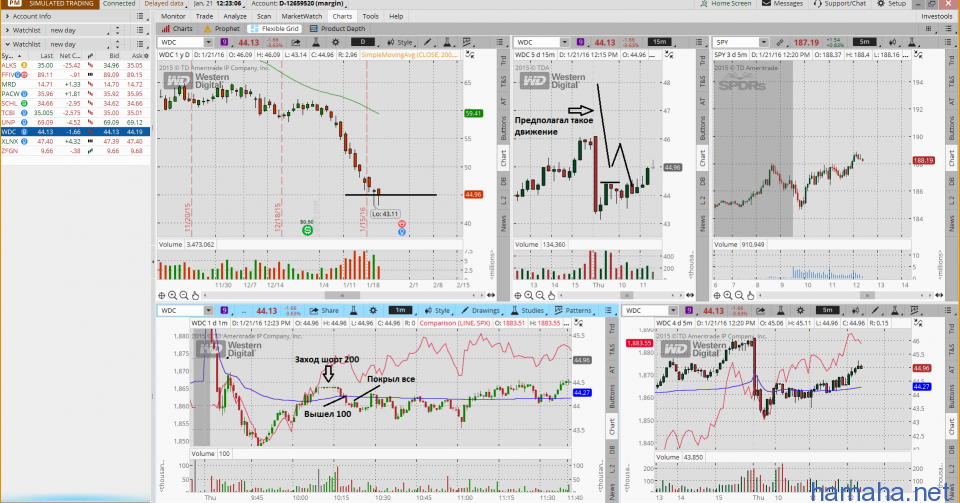960x503 pixels.
Task: Open T&S side tab of WDC daily chart
Action: [x=504, y=80]
